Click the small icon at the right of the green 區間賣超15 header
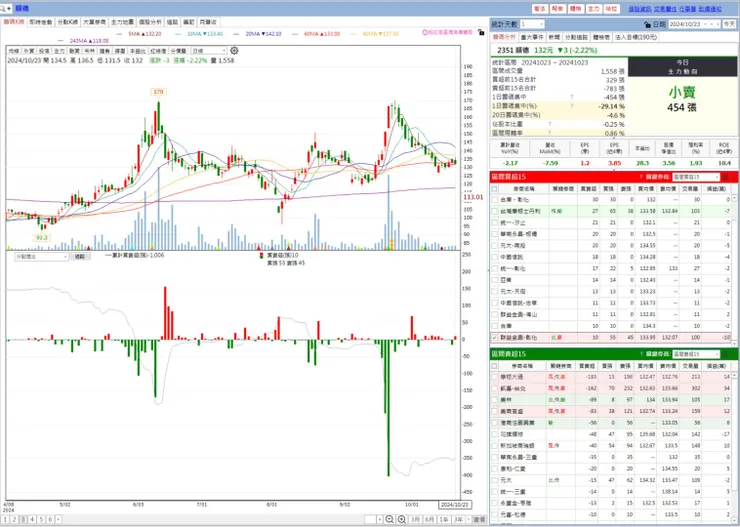The image size is (740, 527). (x=726, y=354)
